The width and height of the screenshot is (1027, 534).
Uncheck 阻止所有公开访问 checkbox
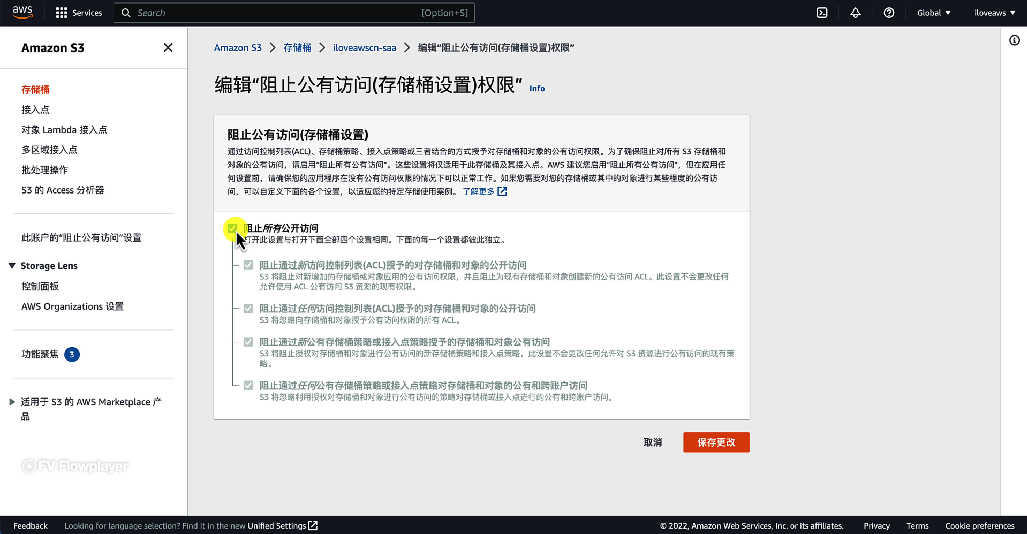pyautogui.click(x=233, y=228)
